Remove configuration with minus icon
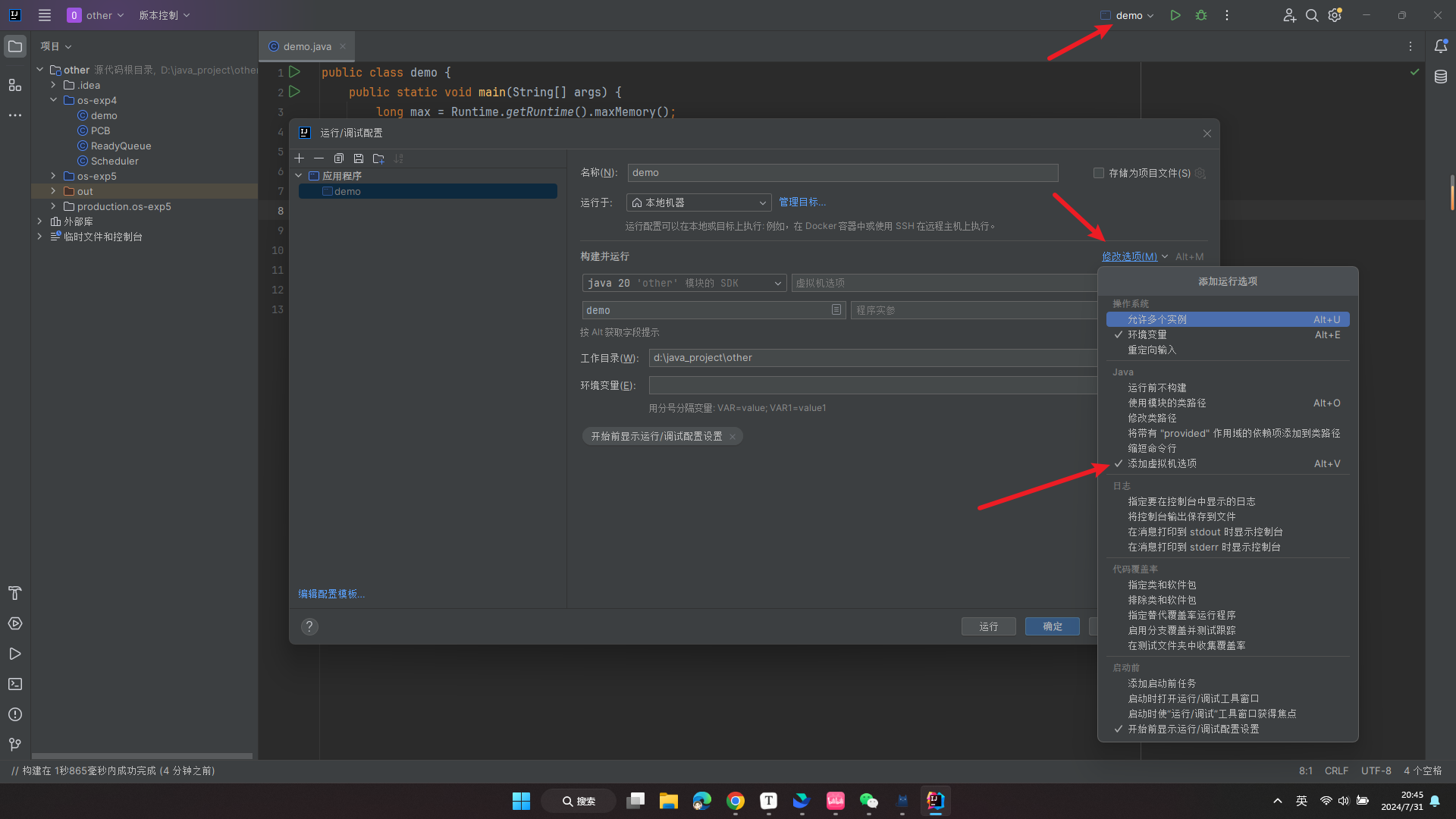 319,158
